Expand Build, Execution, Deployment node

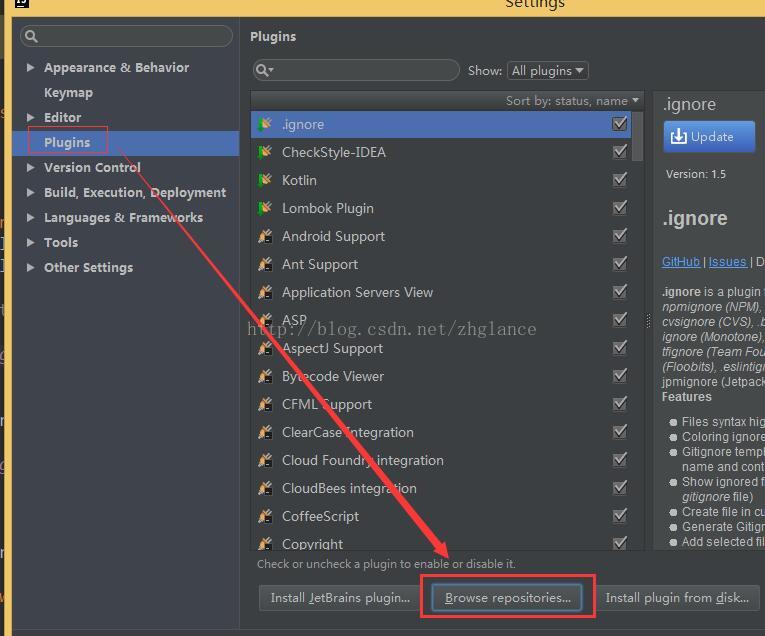click(x=30, y=192)
